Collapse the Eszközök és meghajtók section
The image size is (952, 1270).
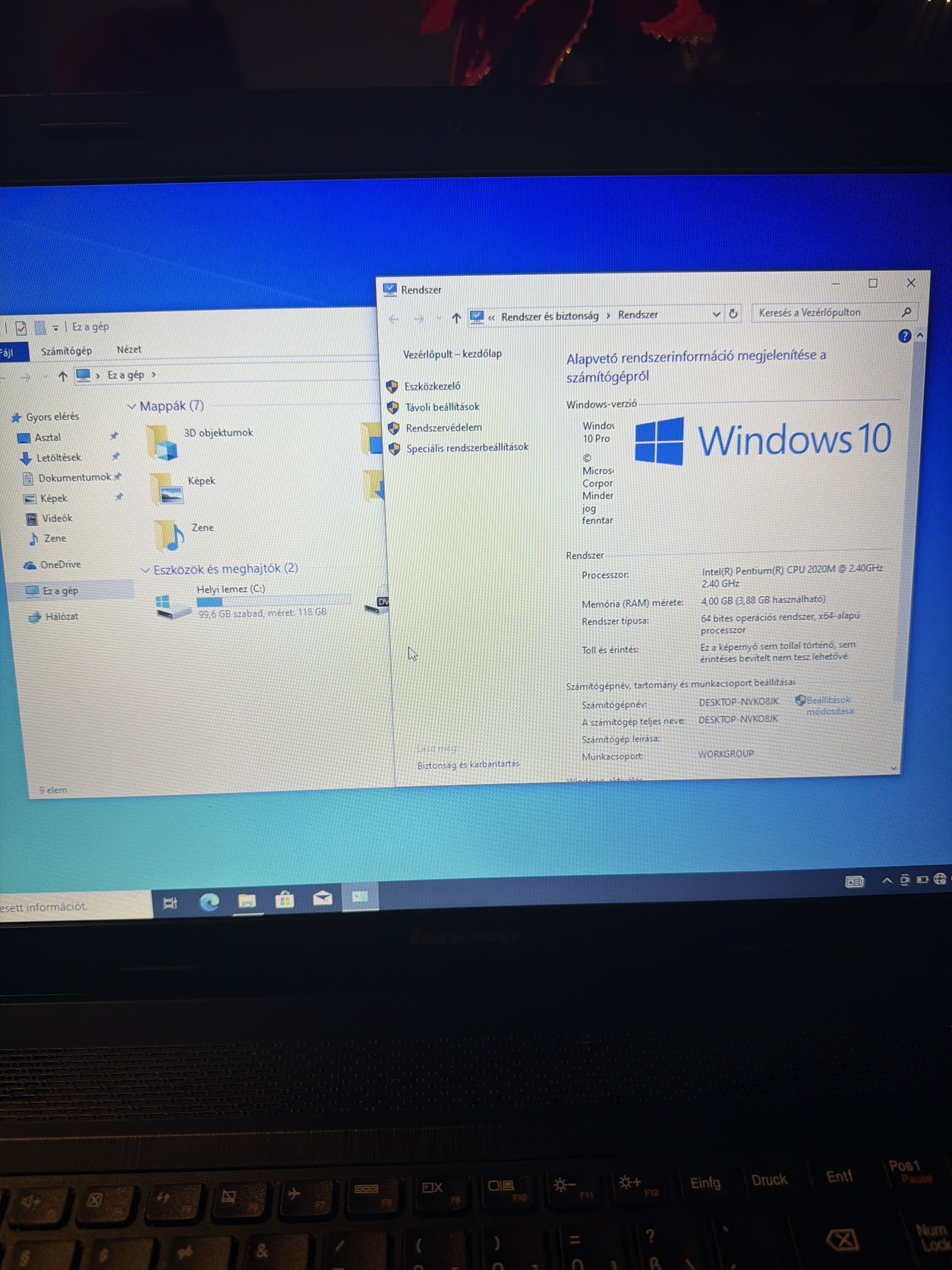[x=145, y=570]
